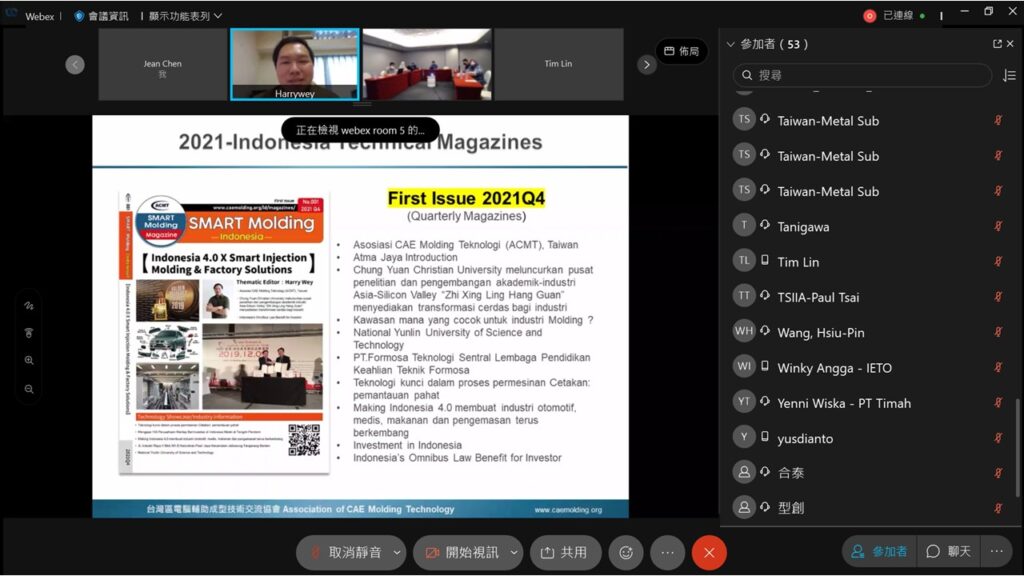Select Tim Lin video tile
Screen dimensions: 1024x576
558,64
